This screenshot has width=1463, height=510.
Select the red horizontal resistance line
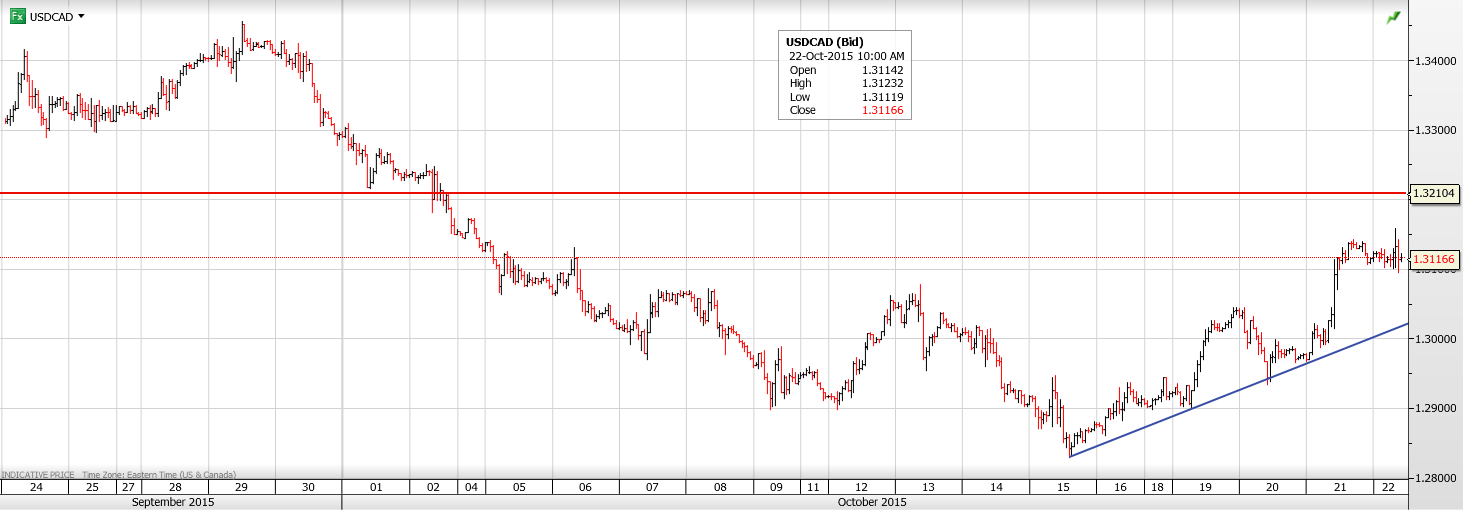pyautogui.click(x=700, y=193)
